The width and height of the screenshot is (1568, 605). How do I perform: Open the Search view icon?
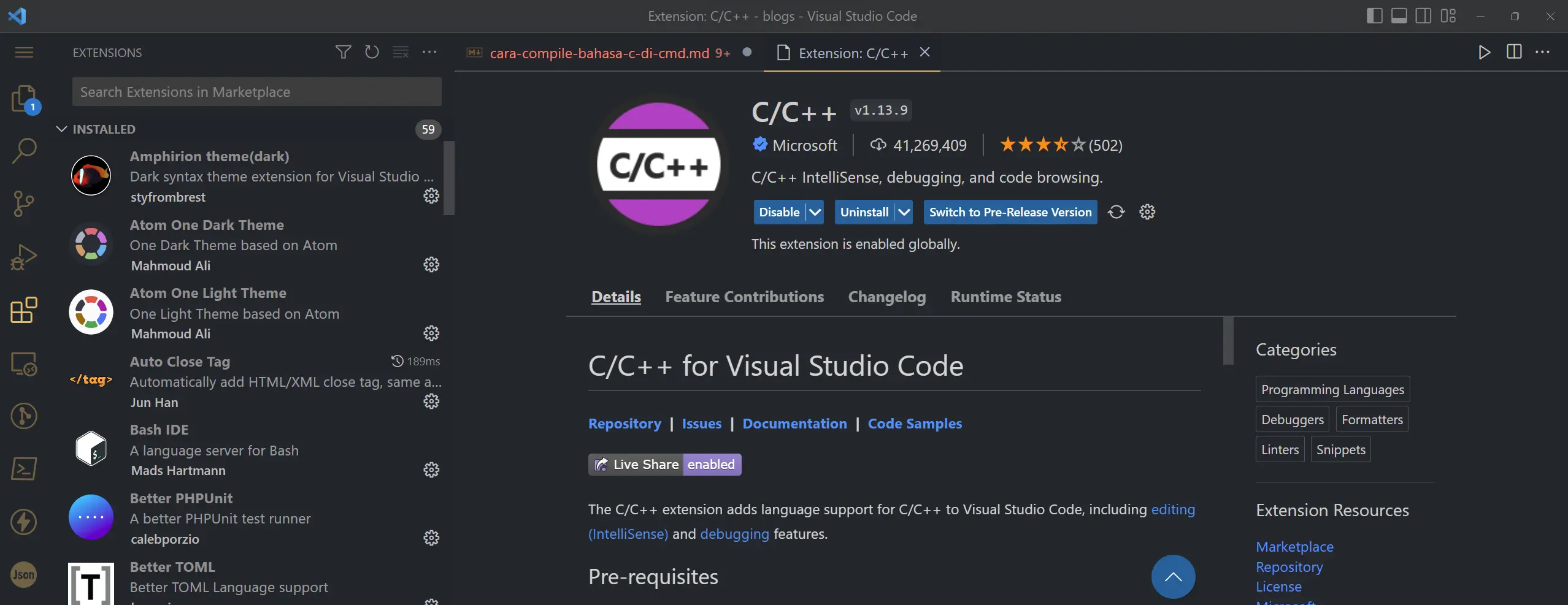tap(24, 150)
